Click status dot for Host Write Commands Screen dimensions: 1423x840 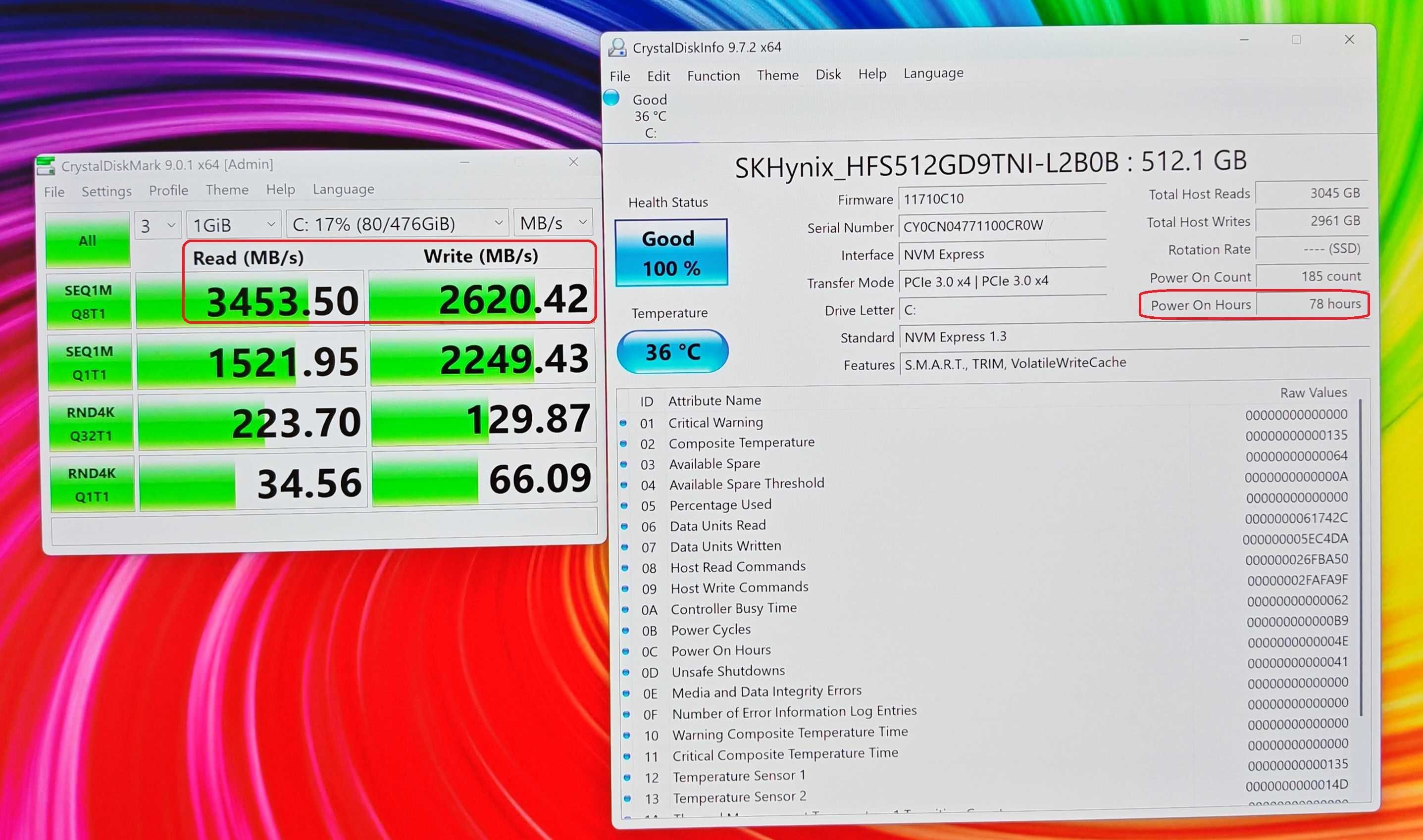[625, 589]
